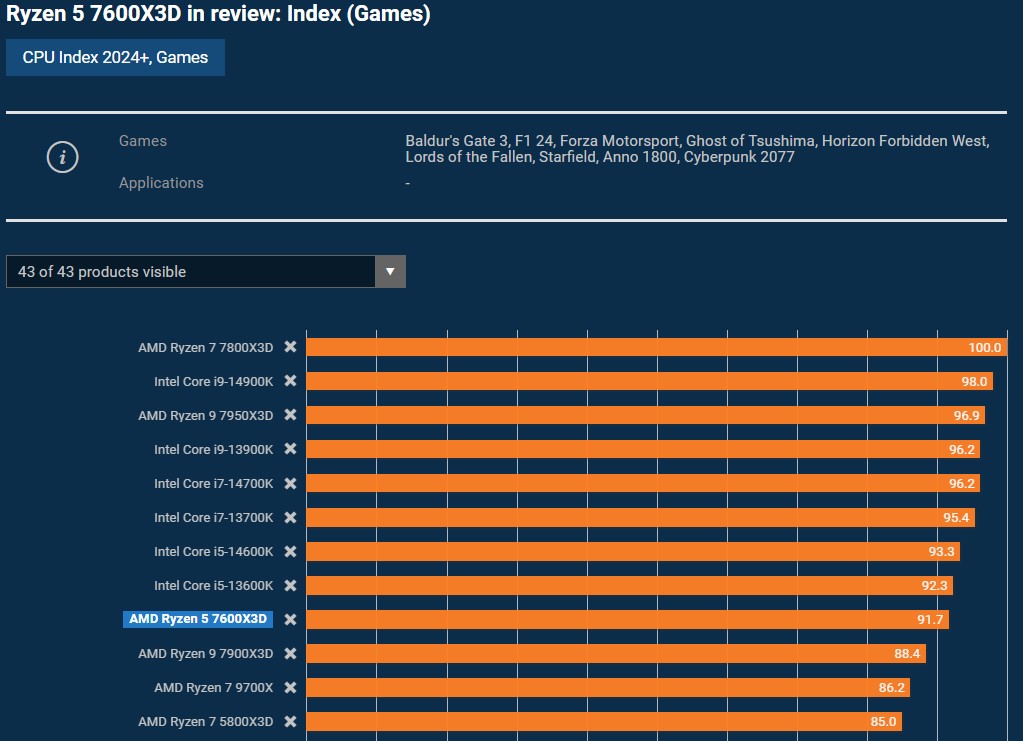The height and width of the screenshot is (741, 1023).
Task: Click the 88.4 bar for Ryzen 9 7900X3D
Action: point(616,653)
